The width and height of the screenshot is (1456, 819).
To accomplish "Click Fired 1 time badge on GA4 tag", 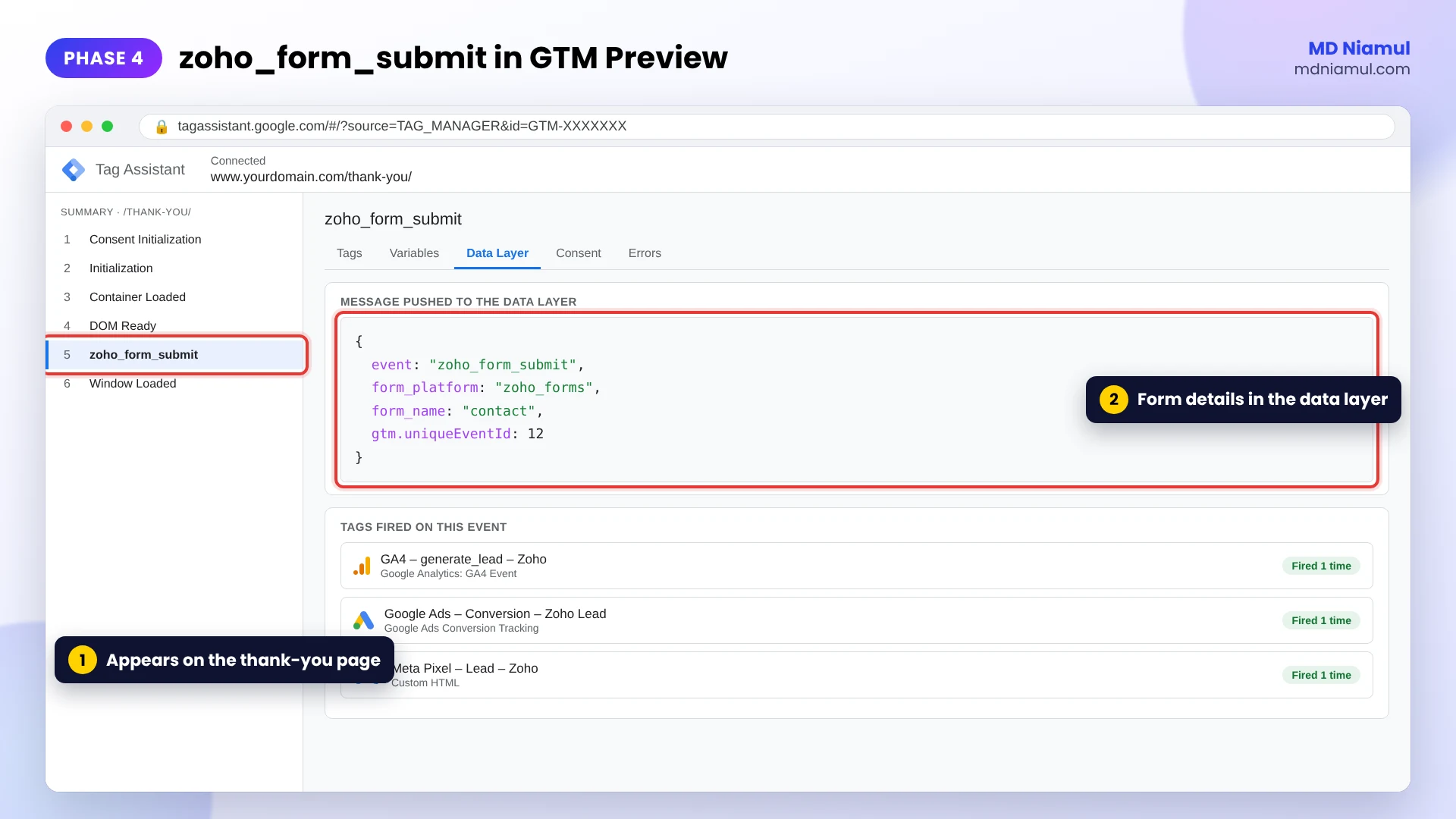I will point(1321,566).
